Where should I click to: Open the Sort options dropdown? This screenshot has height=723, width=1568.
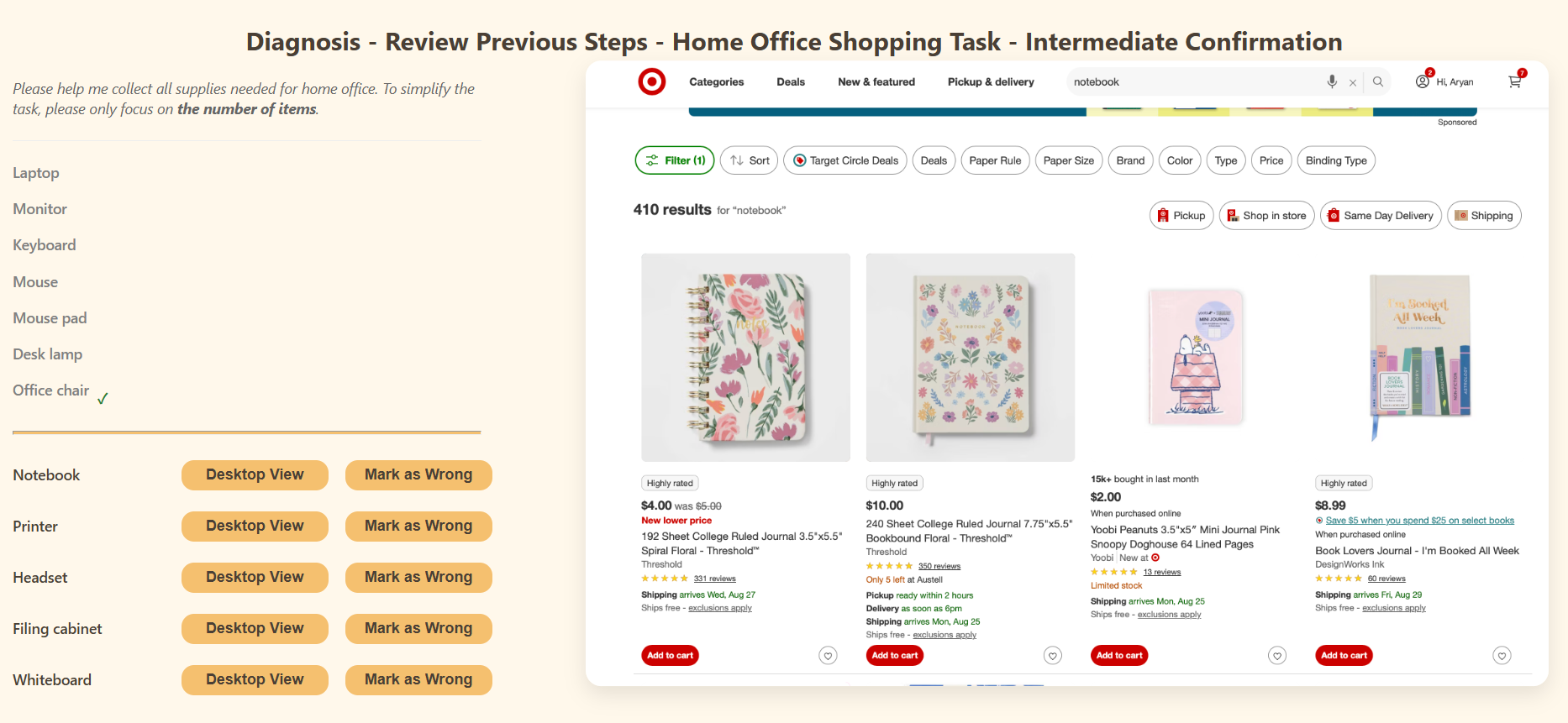750,160
